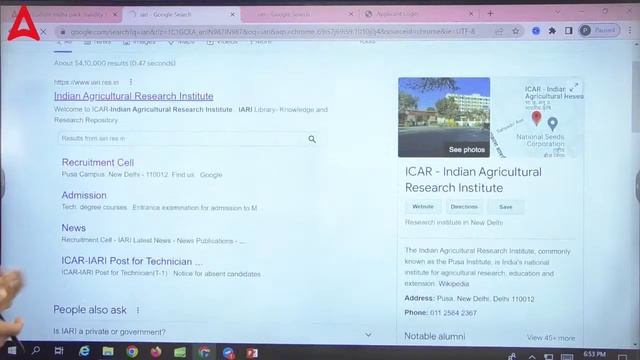Select the Images search filter
The image size is (640, 360).
(x=139, y=42)
